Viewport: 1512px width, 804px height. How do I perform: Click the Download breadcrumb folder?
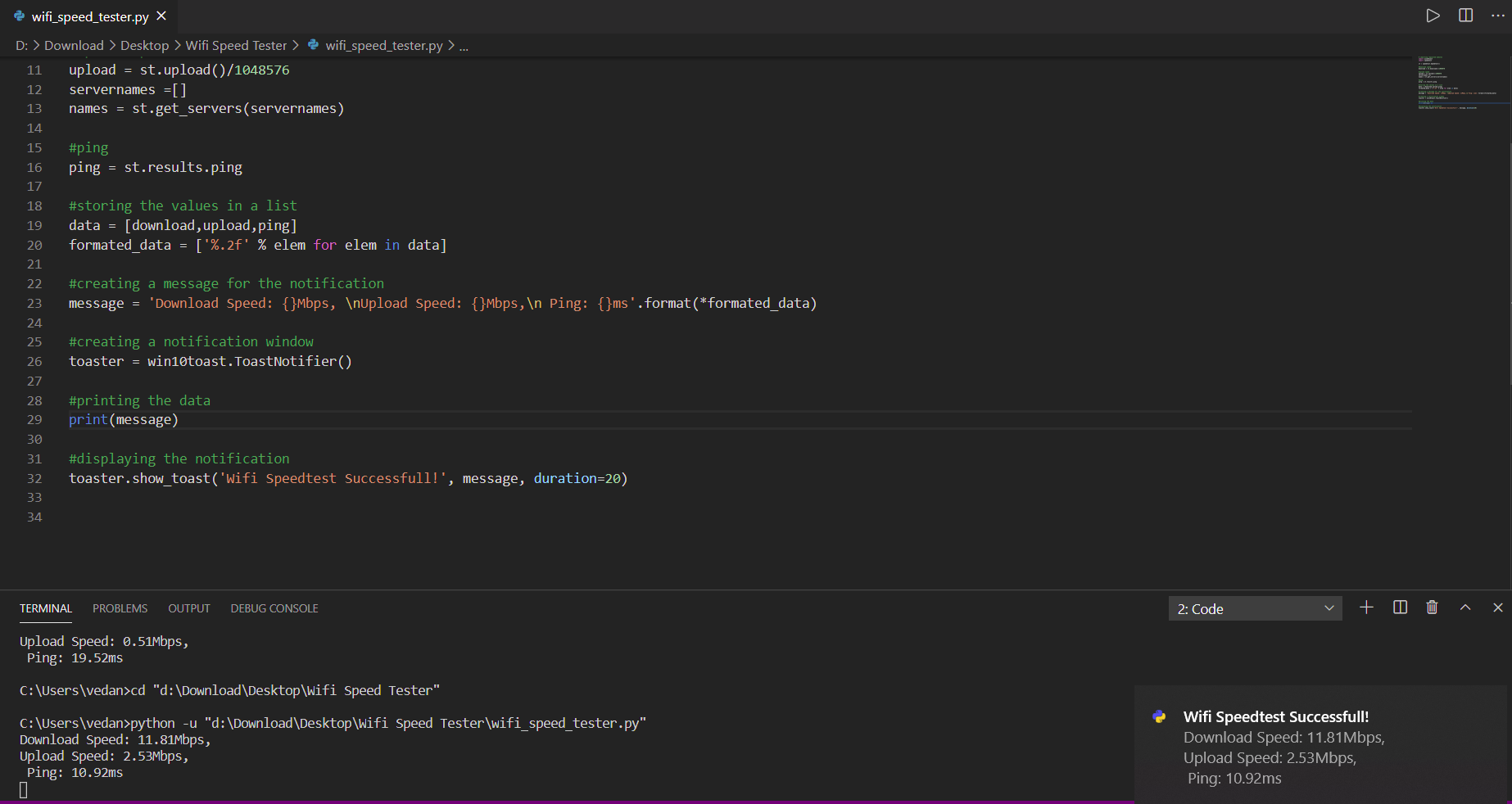coord(74,46)
